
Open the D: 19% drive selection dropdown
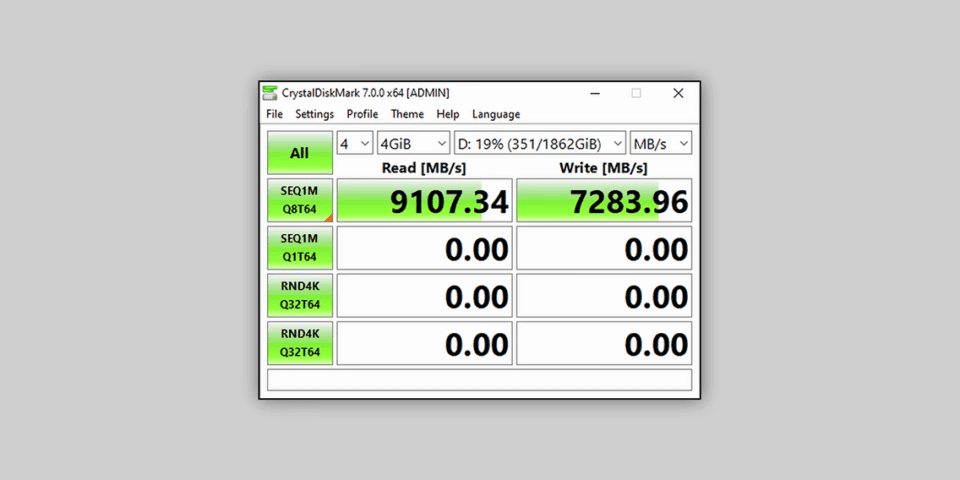[x=540, y=144]
